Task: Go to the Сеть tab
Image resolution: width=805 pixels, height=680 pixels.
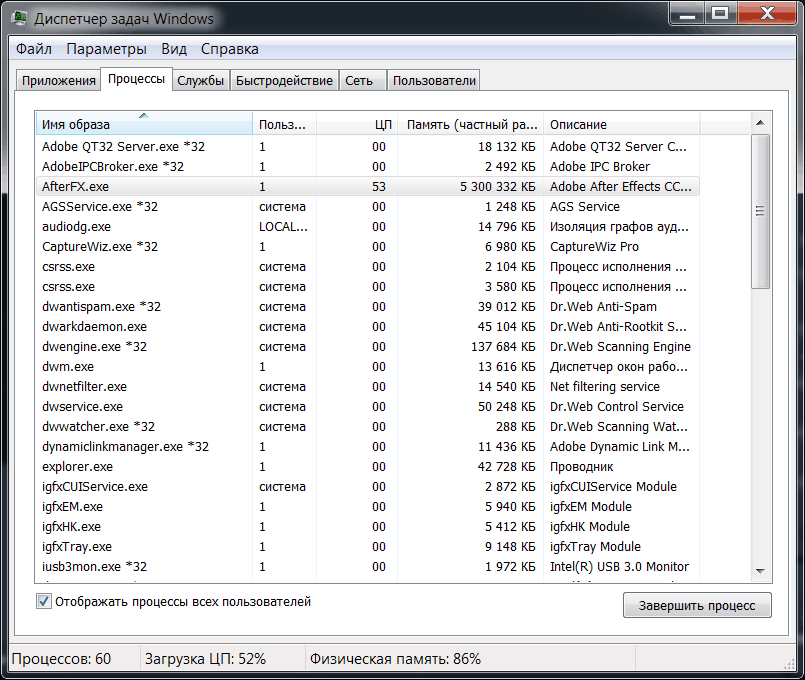Action: click(x=362, y=81)
